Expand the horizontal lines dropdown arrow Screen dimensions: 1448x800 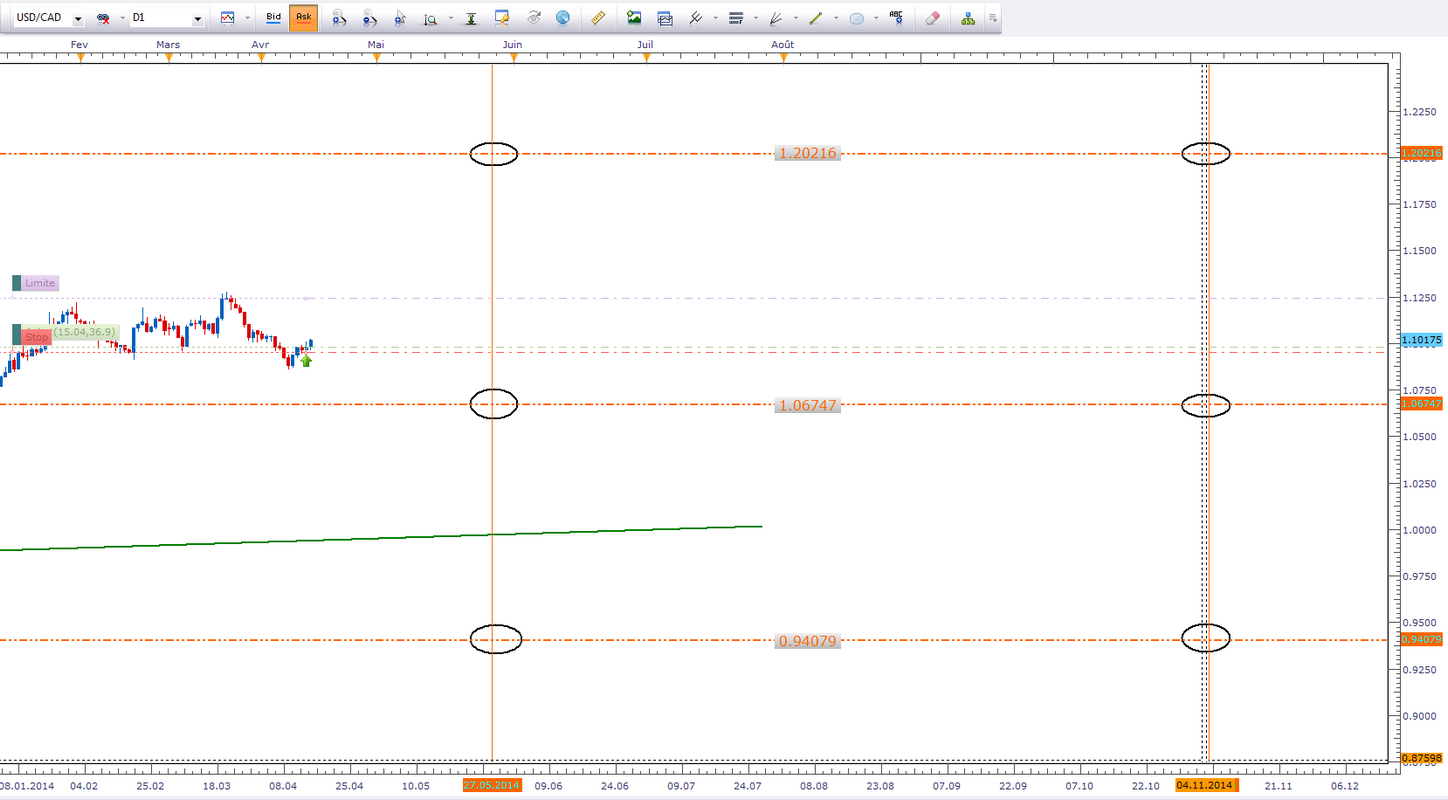click(x=755, y=18)
